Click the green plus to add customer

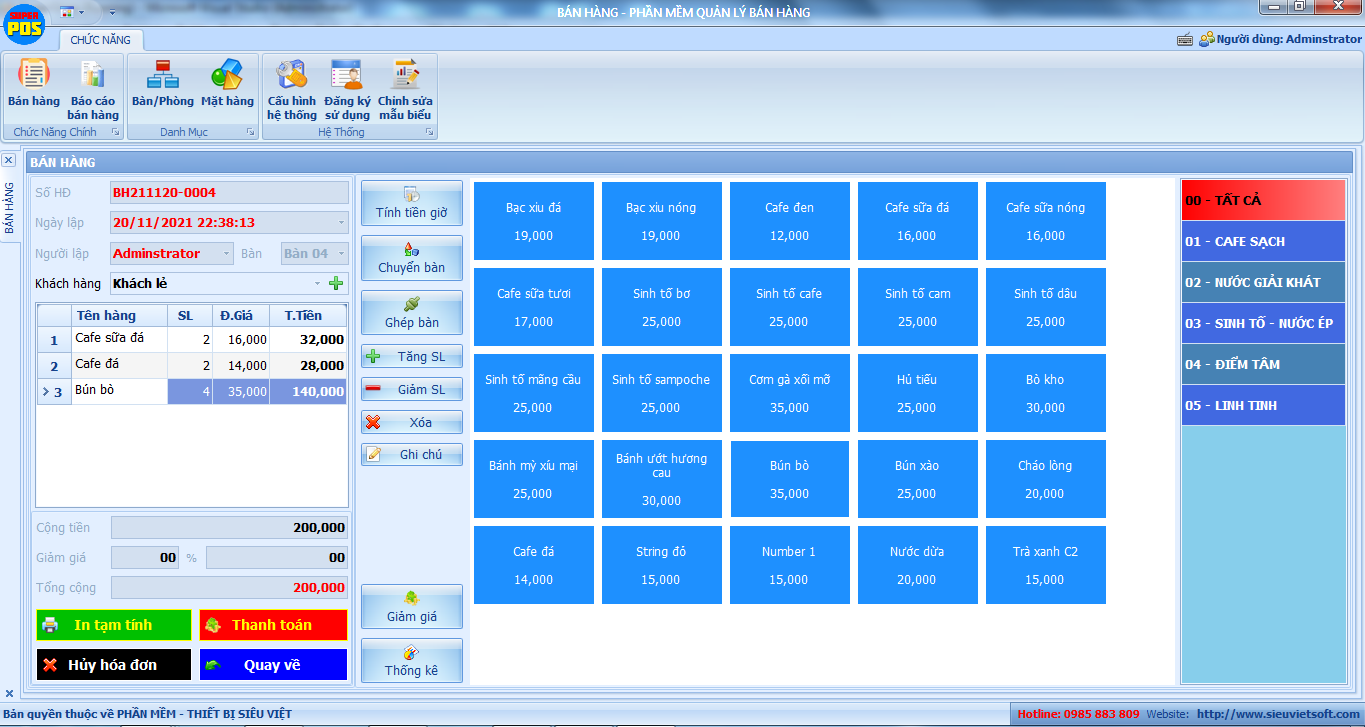(x=336, y=284)
